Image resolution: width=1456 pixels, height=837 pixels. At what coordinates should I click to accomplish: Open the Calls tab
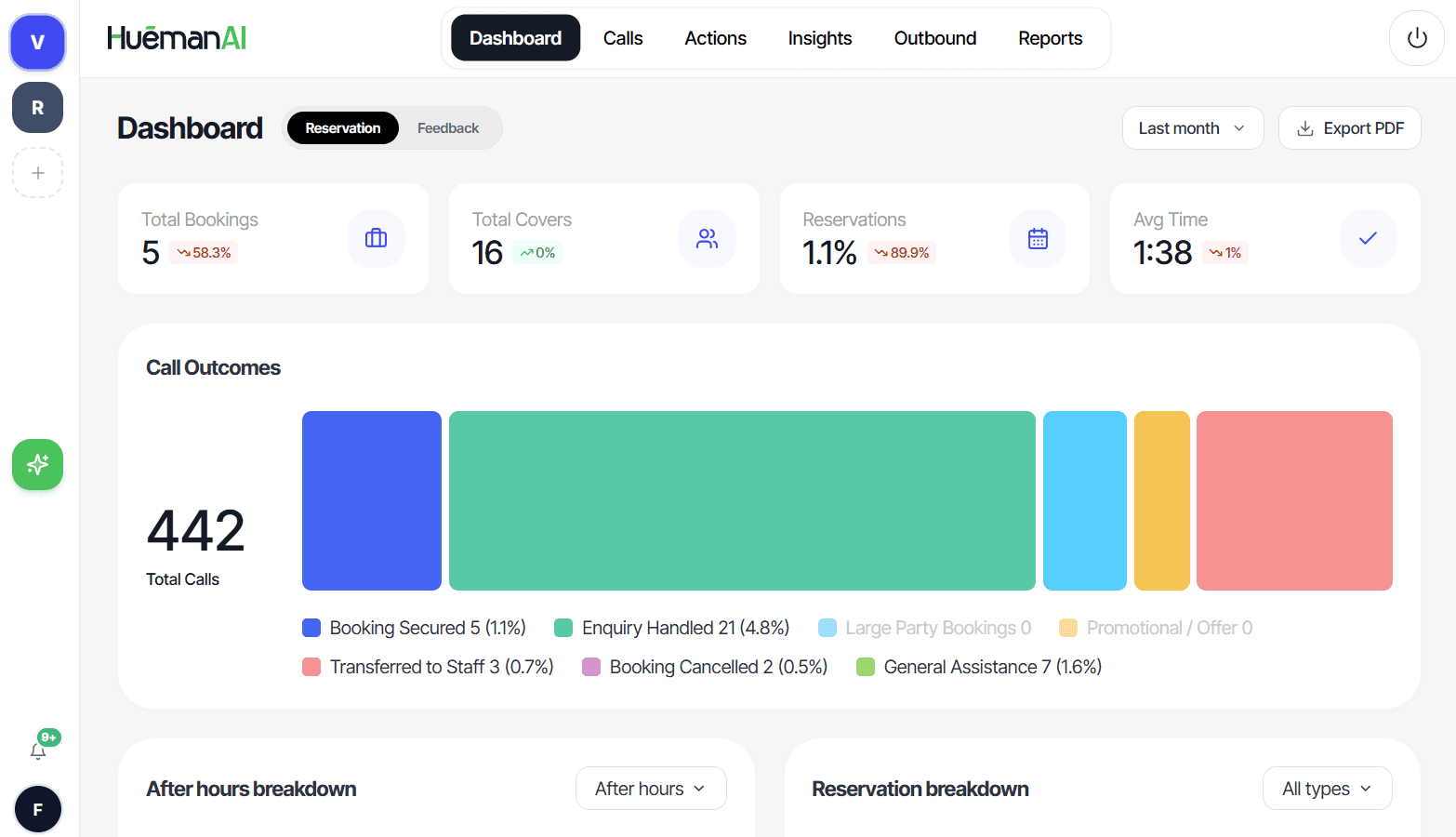623,38
